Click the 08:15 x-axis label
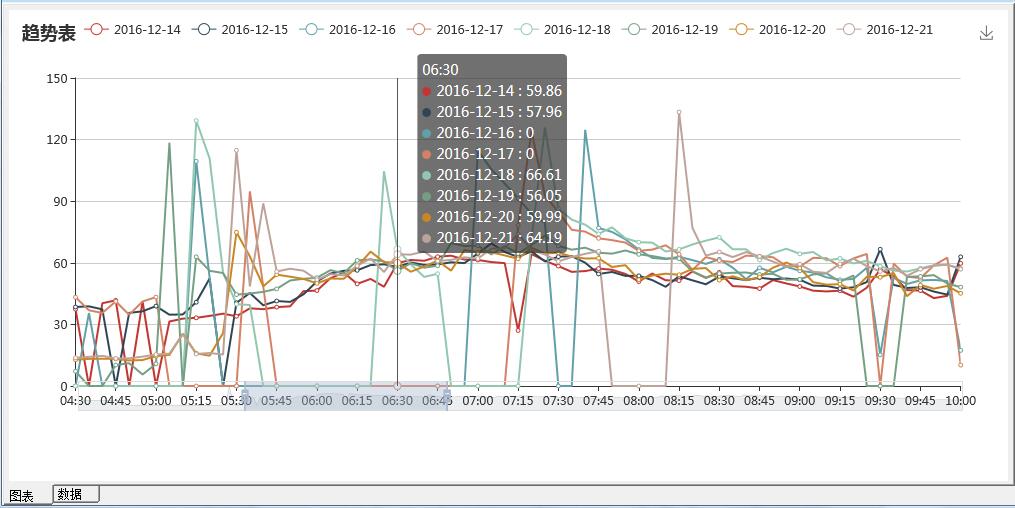Image resolution: width=1015 pixels, height=508 pixels. pos(678,401)
